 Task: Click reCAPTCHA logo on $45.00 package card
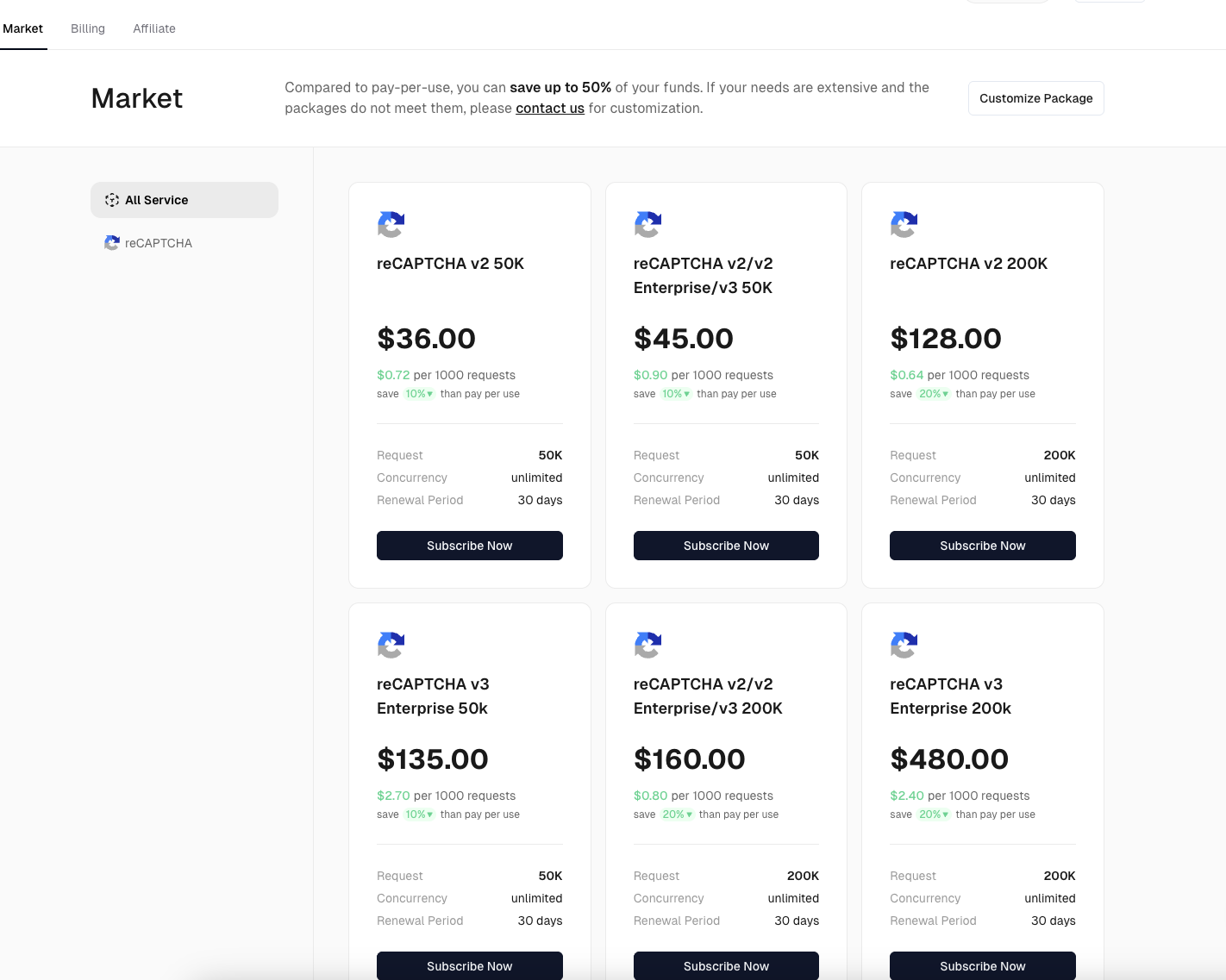tap(647, 225)
